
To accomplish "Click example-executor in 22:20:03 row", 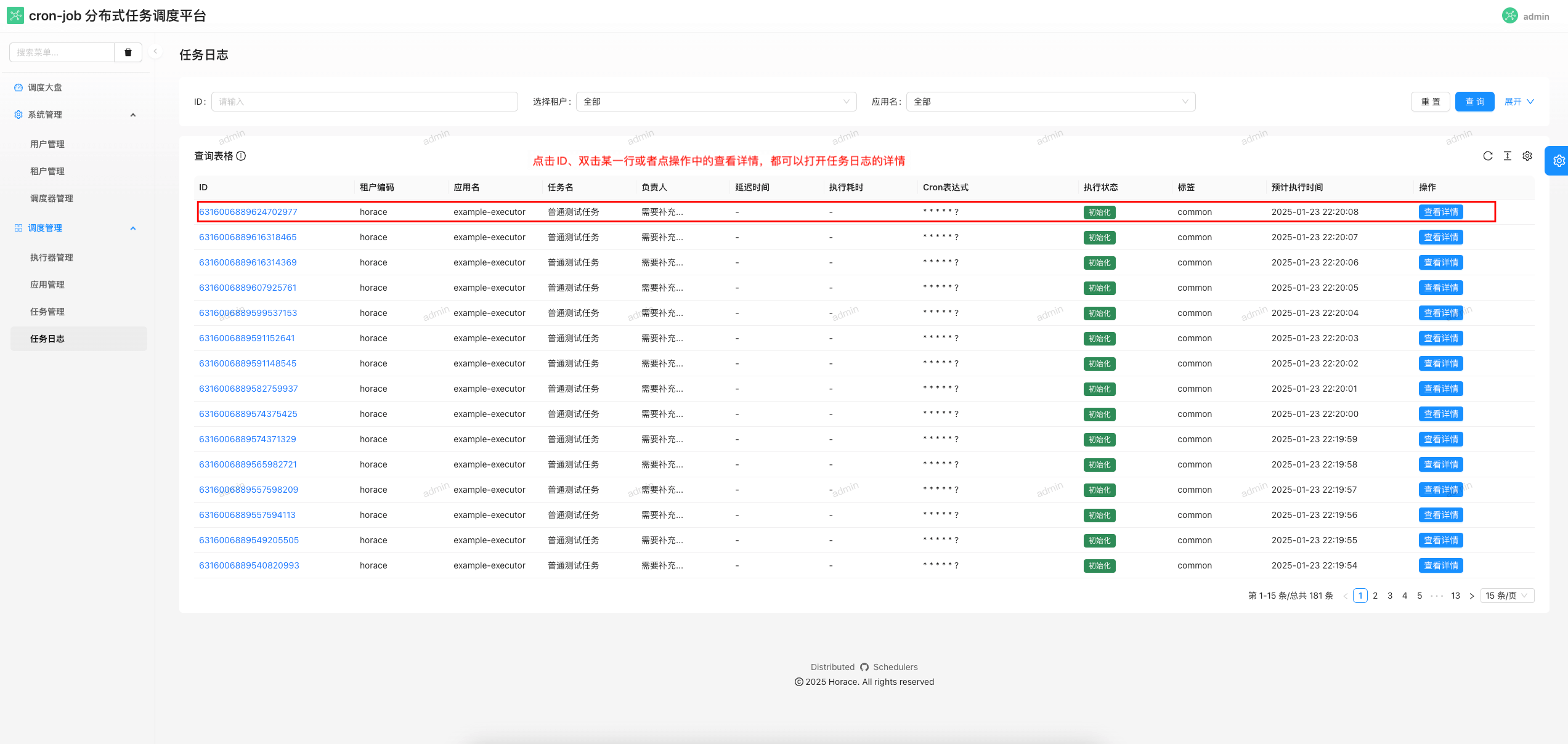I will pyautogui.click(x=489, y=338).
